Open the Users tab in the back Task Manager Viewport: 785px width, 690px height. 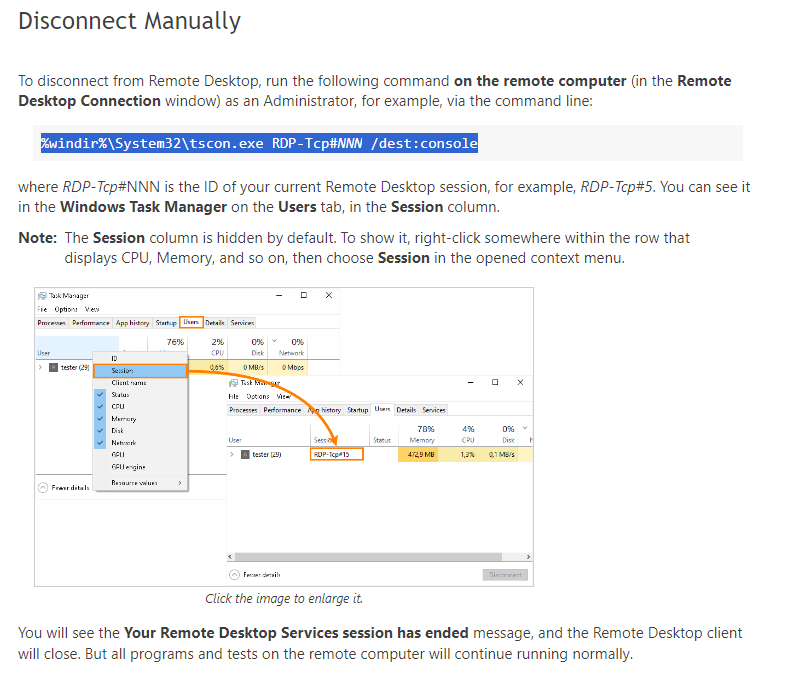tap(191, 322)
